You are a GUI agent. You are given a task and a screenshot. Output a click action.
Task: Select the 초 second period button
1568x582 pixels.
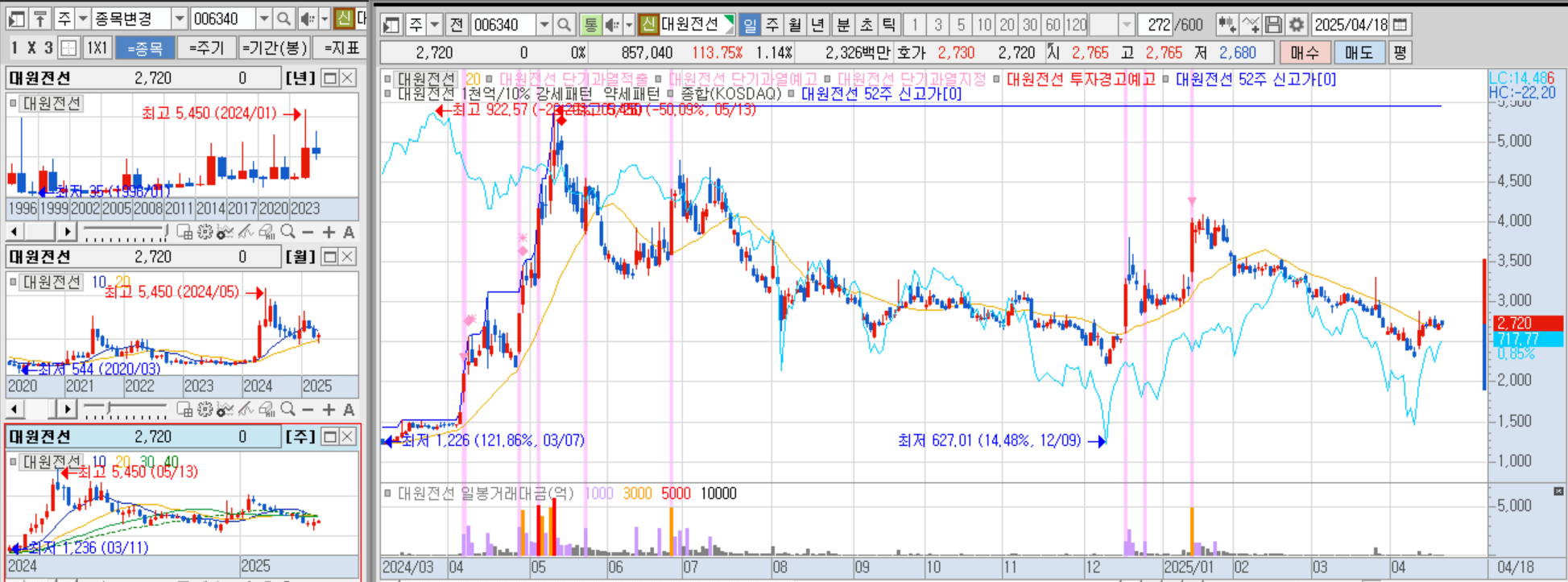[x=866, y=25]
